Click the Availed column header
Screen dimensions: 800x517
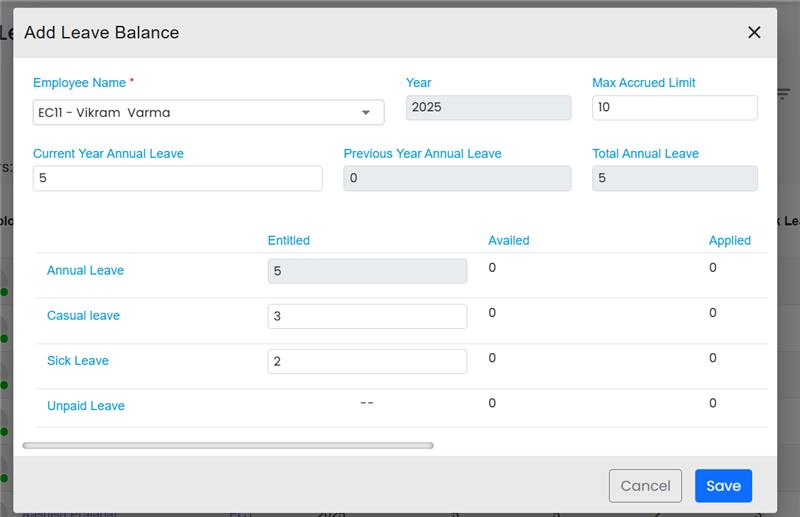click(509, 240)
